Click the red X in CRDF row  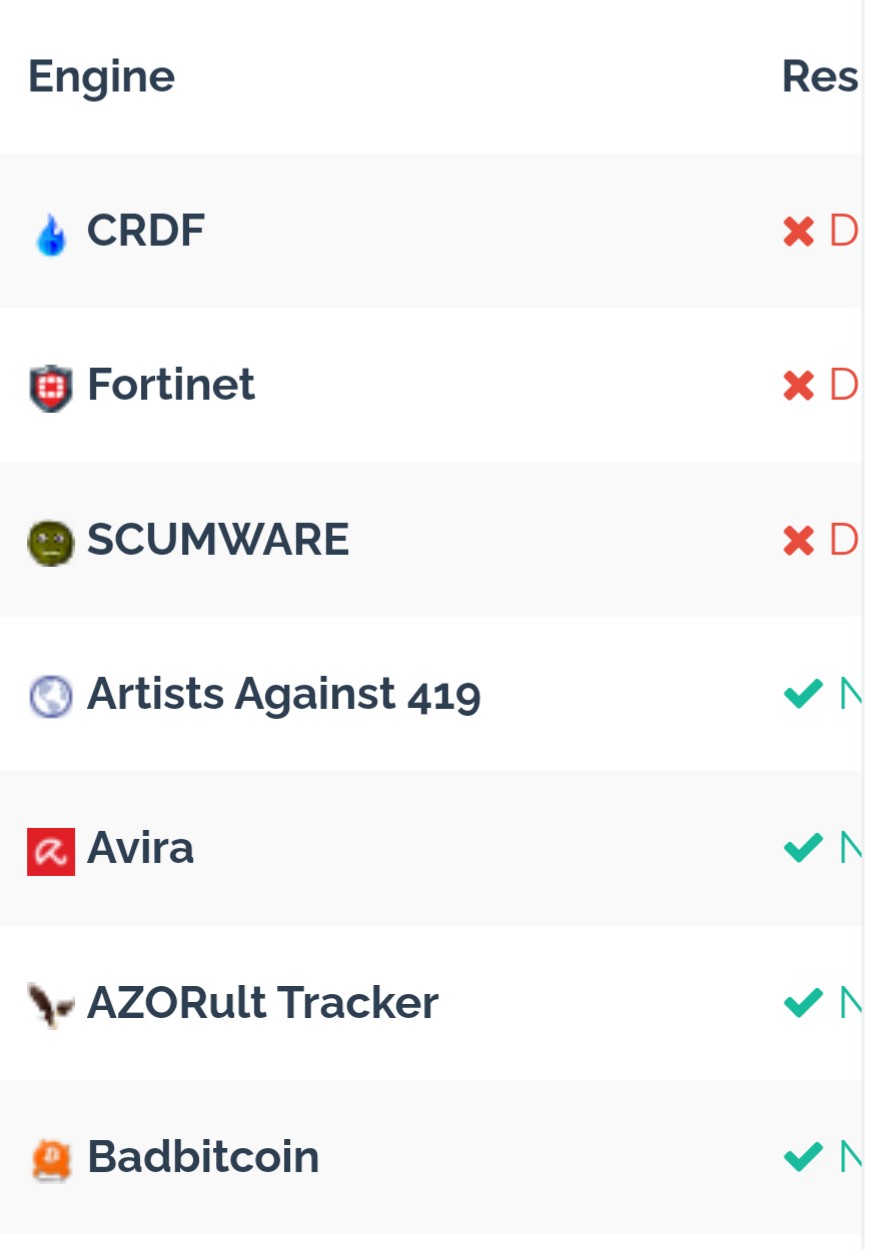click(x=799, y=232)
